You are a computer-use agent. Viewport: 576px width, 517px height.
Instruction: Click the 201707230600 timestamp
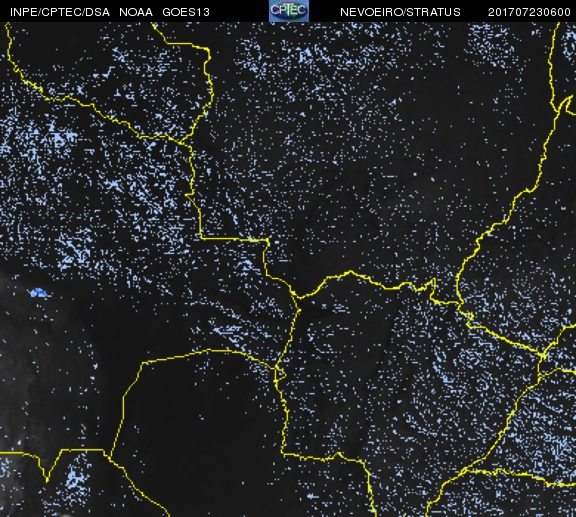pos(529,12)
